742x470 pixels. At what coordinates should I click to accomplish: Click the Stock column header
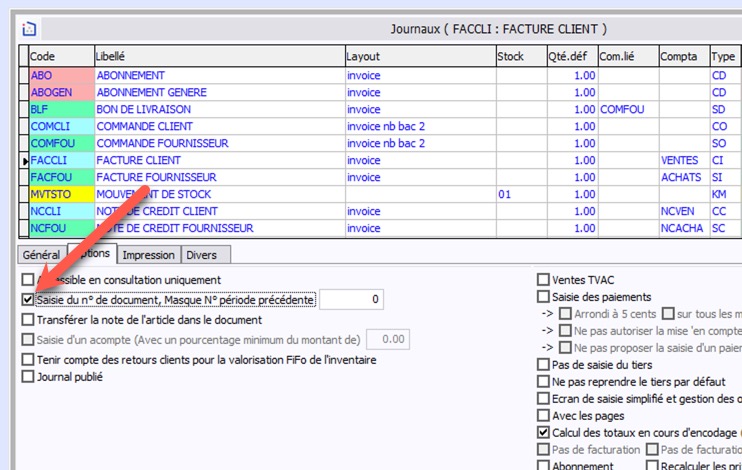click(521, 56)
